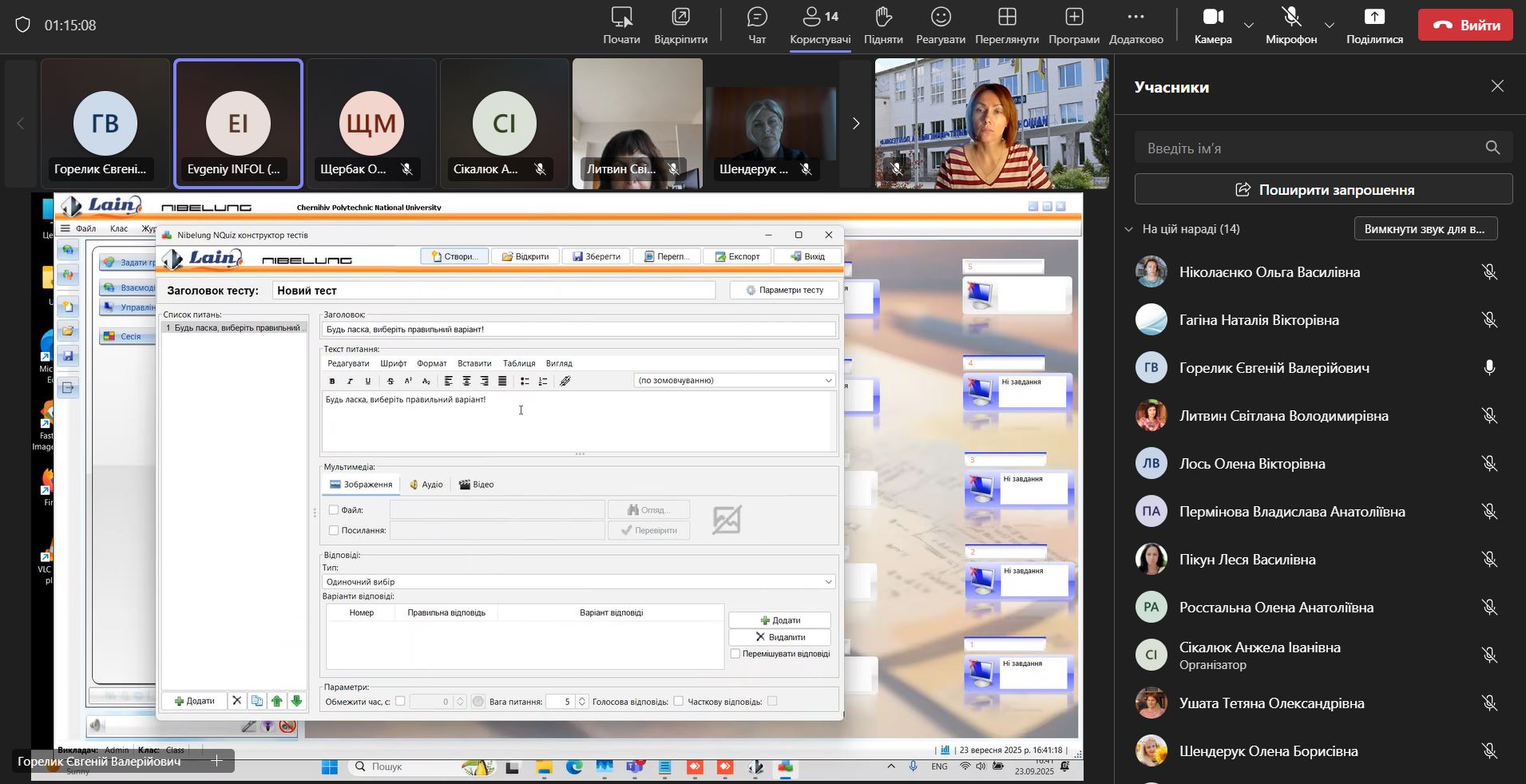1526x784 pixels.
Task: Click the Параметри тесту button
Action: pyautogui.click(x=784, y=290)
